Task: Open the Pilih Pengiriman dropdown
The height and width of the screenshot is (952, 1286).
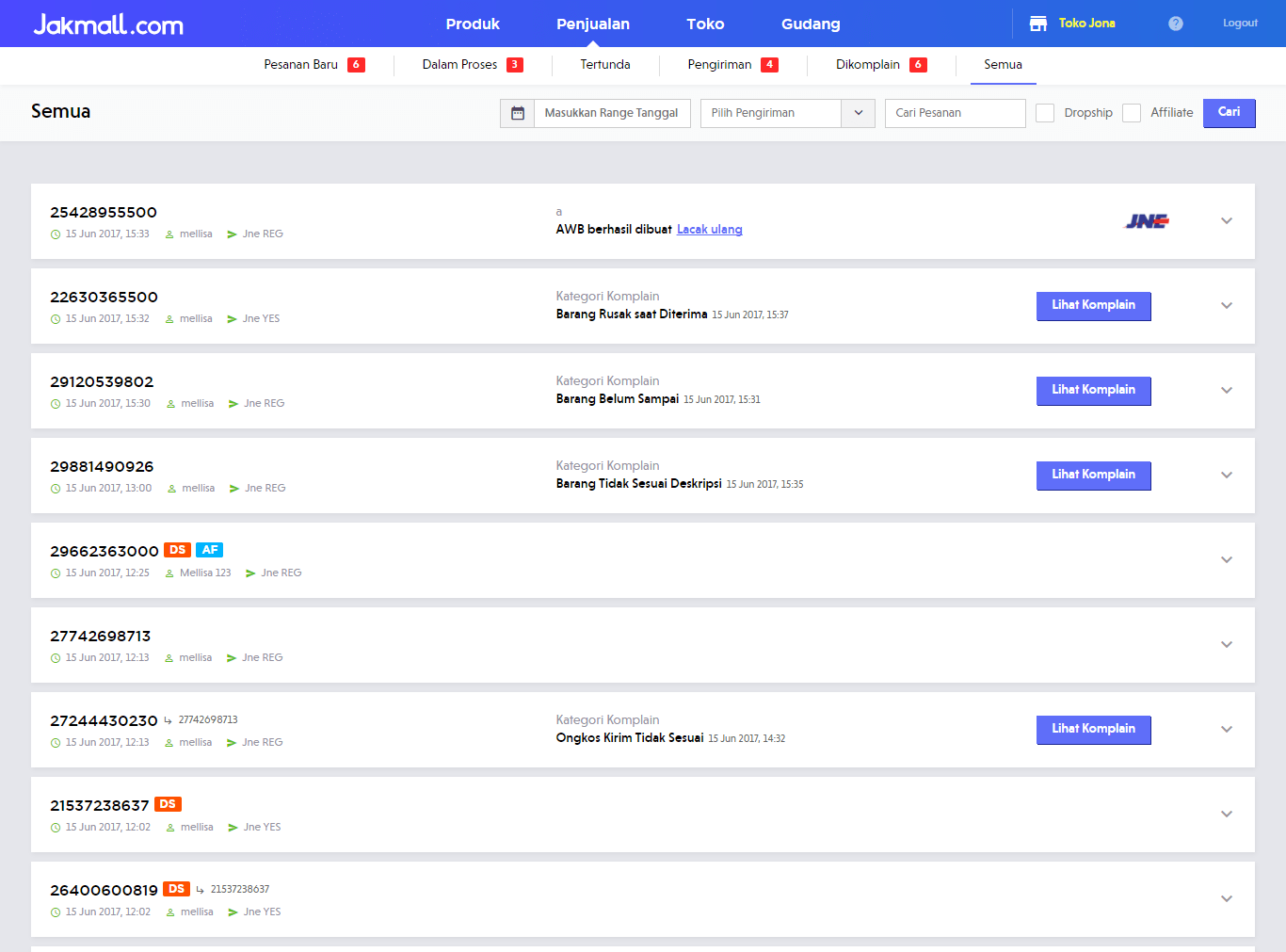Action: click(x=788, y=113)
